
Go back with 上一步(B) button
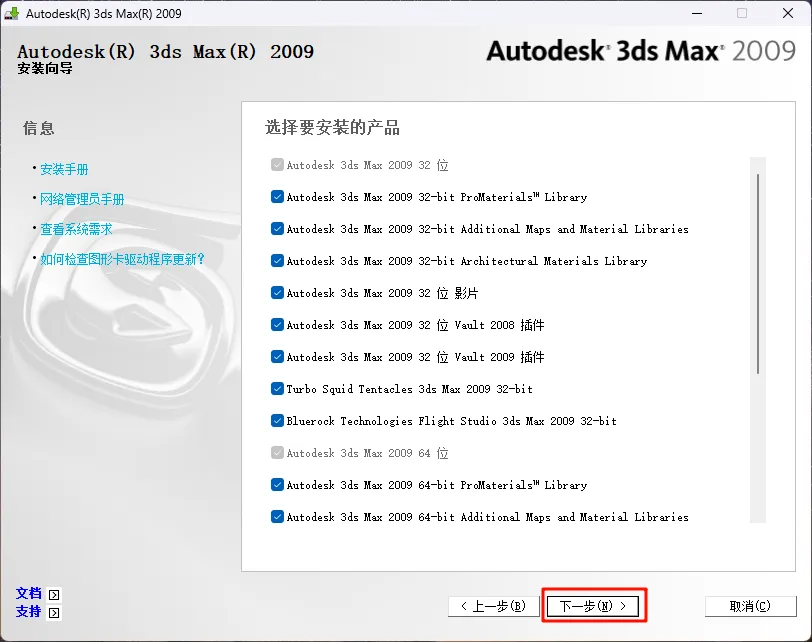(494, 606)
